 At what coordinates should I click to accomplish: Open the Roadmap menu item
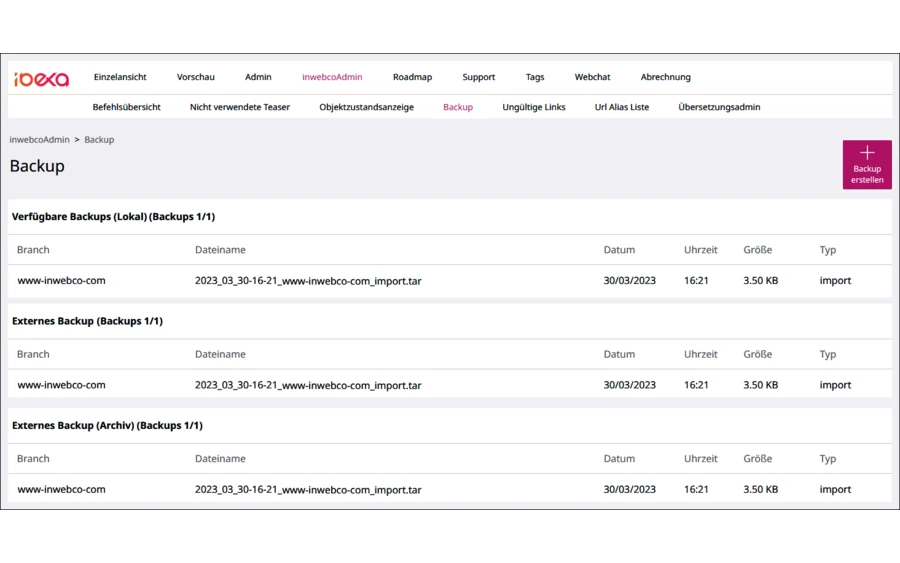[412, 77]
